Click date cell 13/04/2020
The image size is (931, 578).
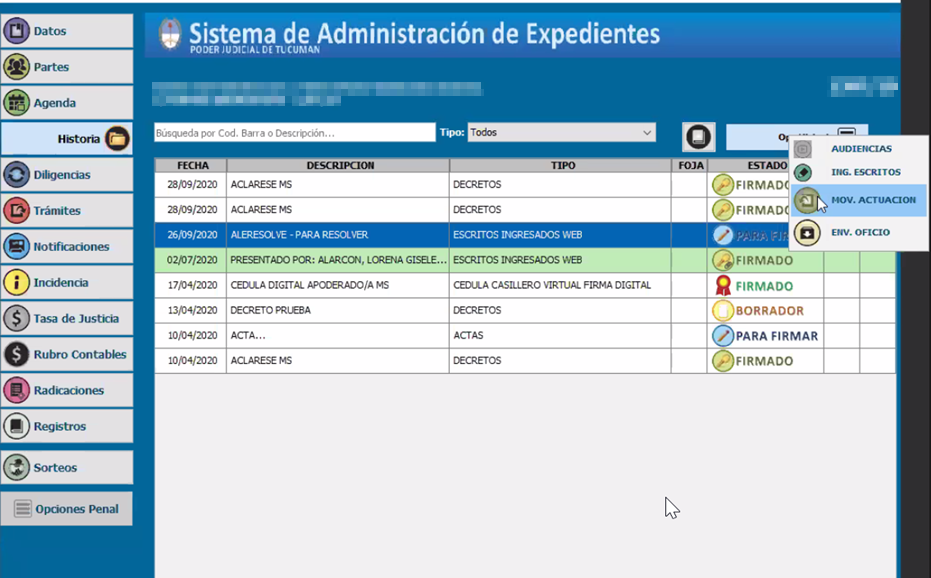click(191, 311)
